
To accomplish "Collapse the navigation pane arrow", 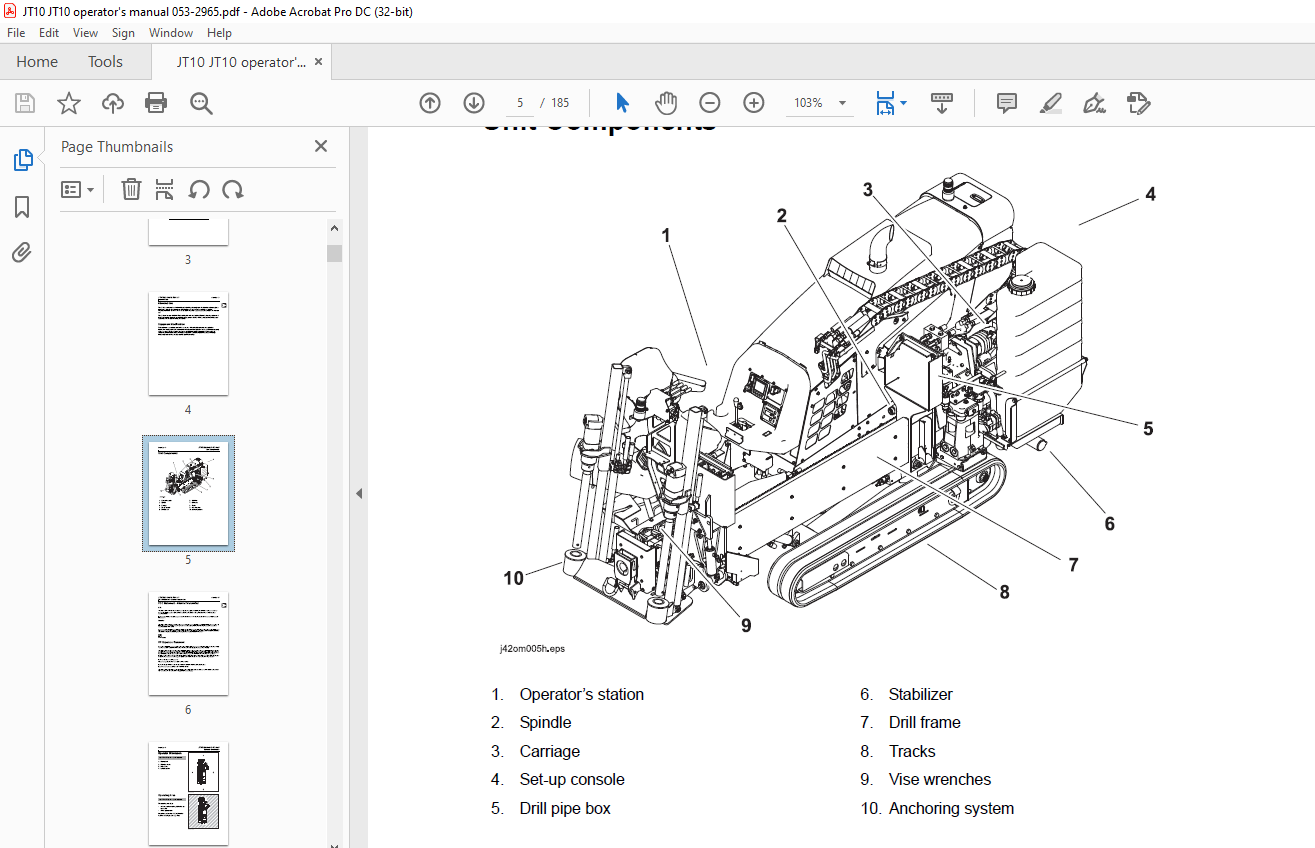I will [358, 493].
